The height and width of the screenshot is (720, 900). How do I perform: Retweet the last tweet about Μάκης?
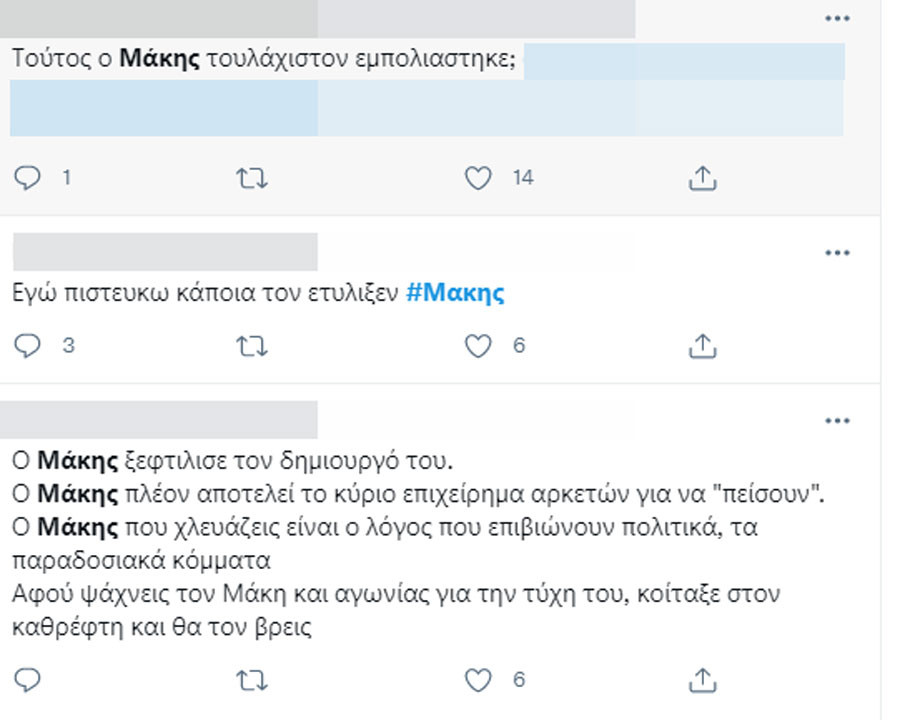pos(252,680)
